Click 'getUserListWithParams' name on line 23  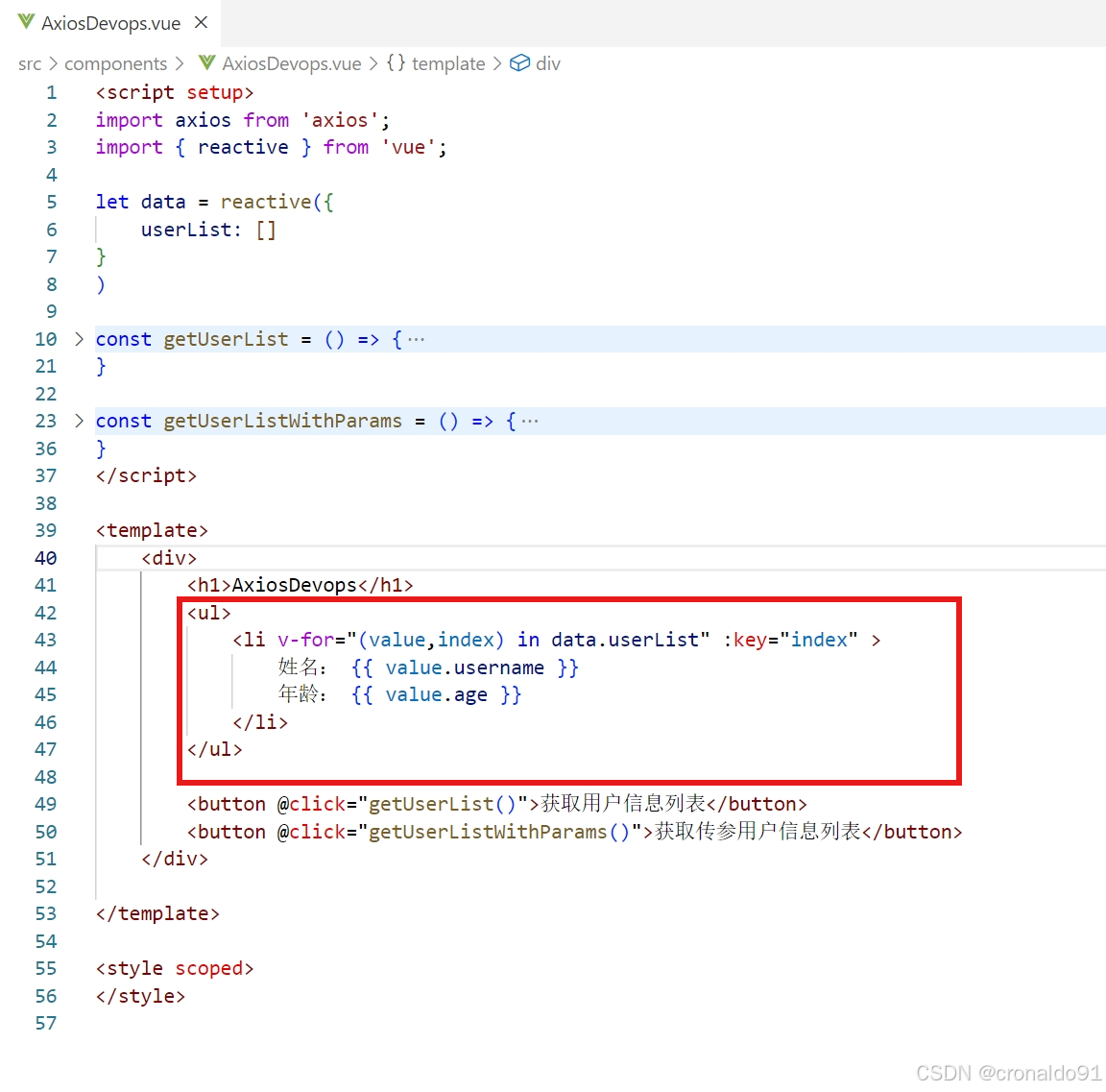(283, 421)
